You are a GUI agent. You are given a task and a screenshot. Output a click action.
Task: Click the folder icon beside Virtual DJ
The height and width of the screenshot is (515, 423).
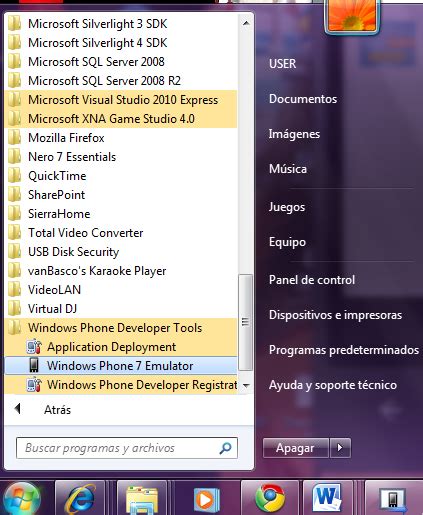pyautogui.click(x=14, y=309)
